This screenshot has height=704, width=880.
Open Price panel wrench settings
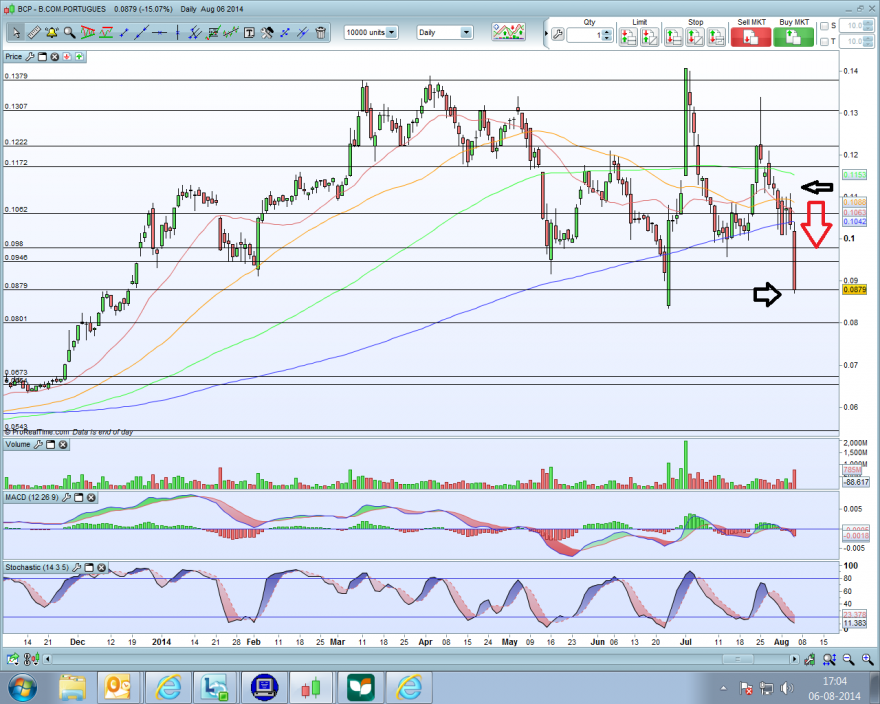(30, 57)
